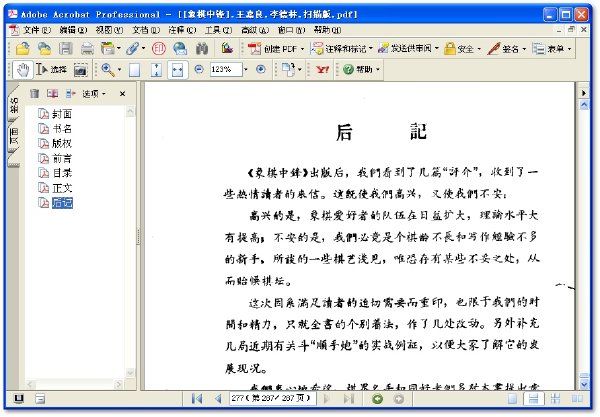Open the bookmark Options 选项 menu
Screen dimensions: 600x417
coord(94,94)
